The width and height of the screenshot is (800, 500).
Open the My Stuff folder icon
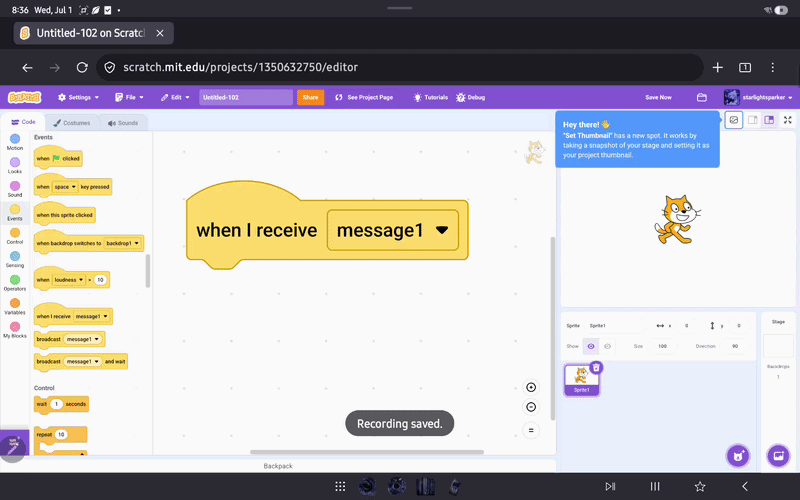(x=702, y=97)
